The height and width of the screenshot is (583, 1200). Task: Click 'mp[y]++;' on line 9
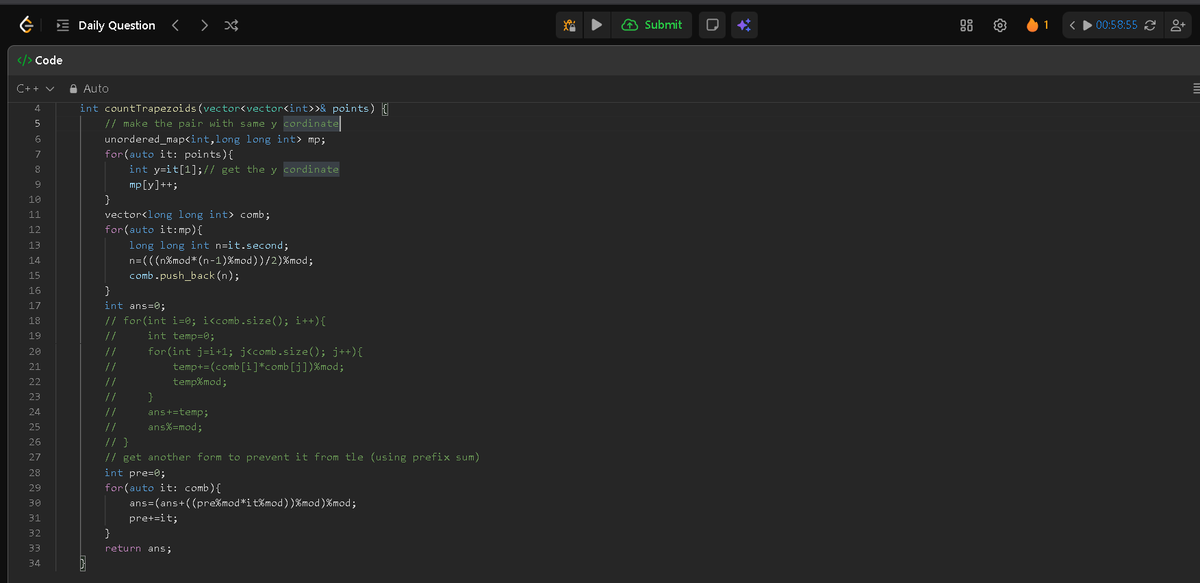(x=153, y=184)
